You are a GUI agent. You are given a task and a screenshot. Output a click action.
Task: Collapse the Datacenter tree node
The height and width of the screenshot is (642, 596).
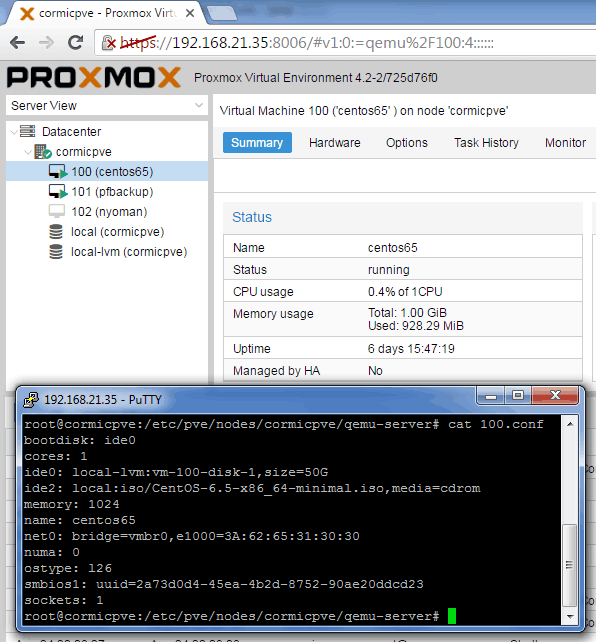(x=14, y=132)
